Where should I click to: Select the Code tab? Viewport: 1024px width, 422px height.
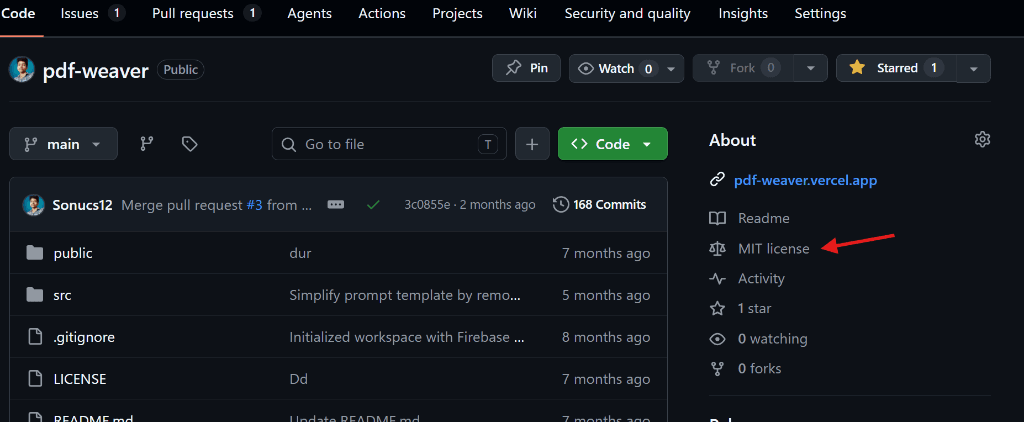point(18,13)
